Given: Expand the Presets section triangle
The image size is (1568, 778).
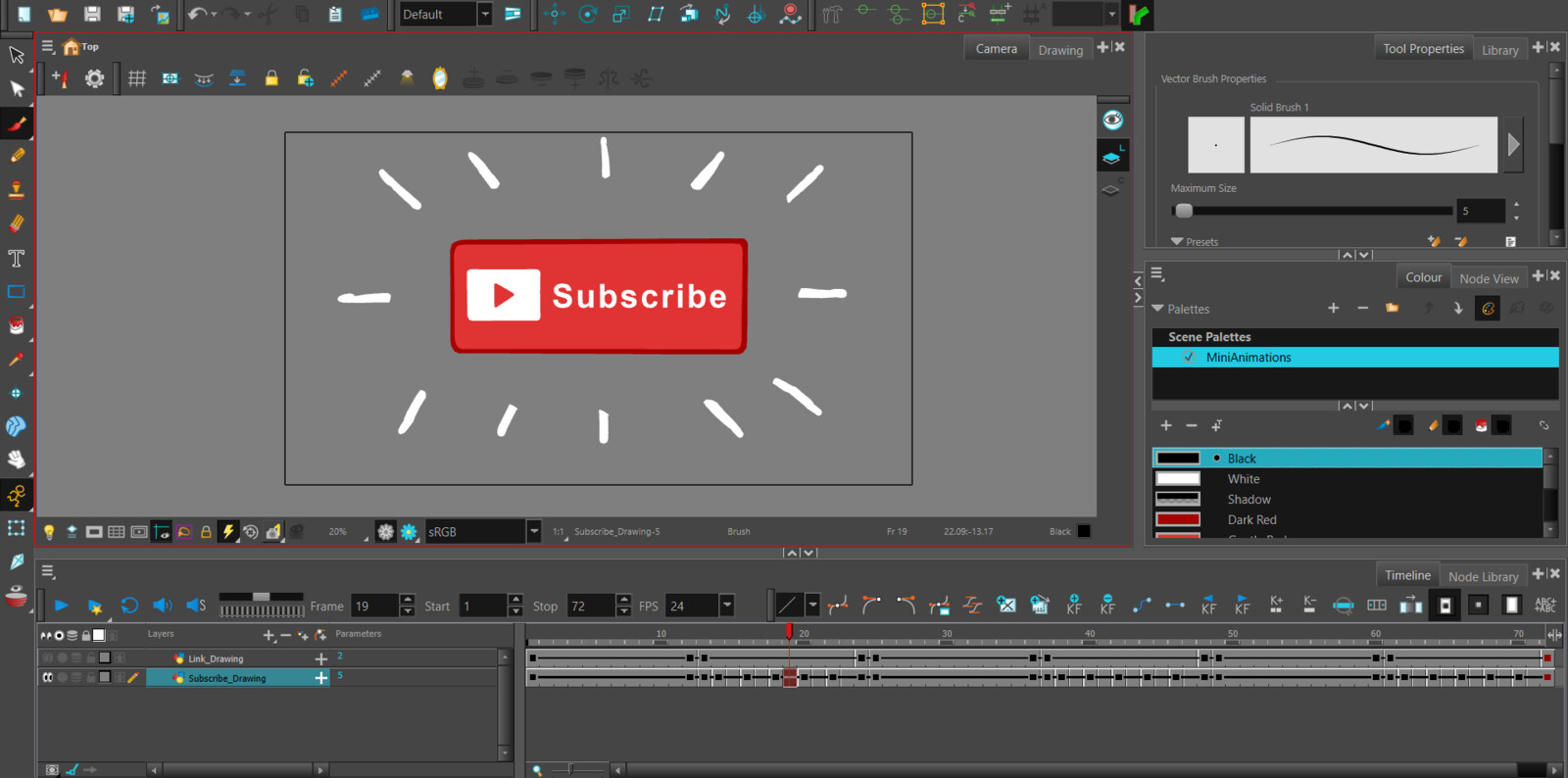Looking at the screenshot, I should tap(1177, 241).
